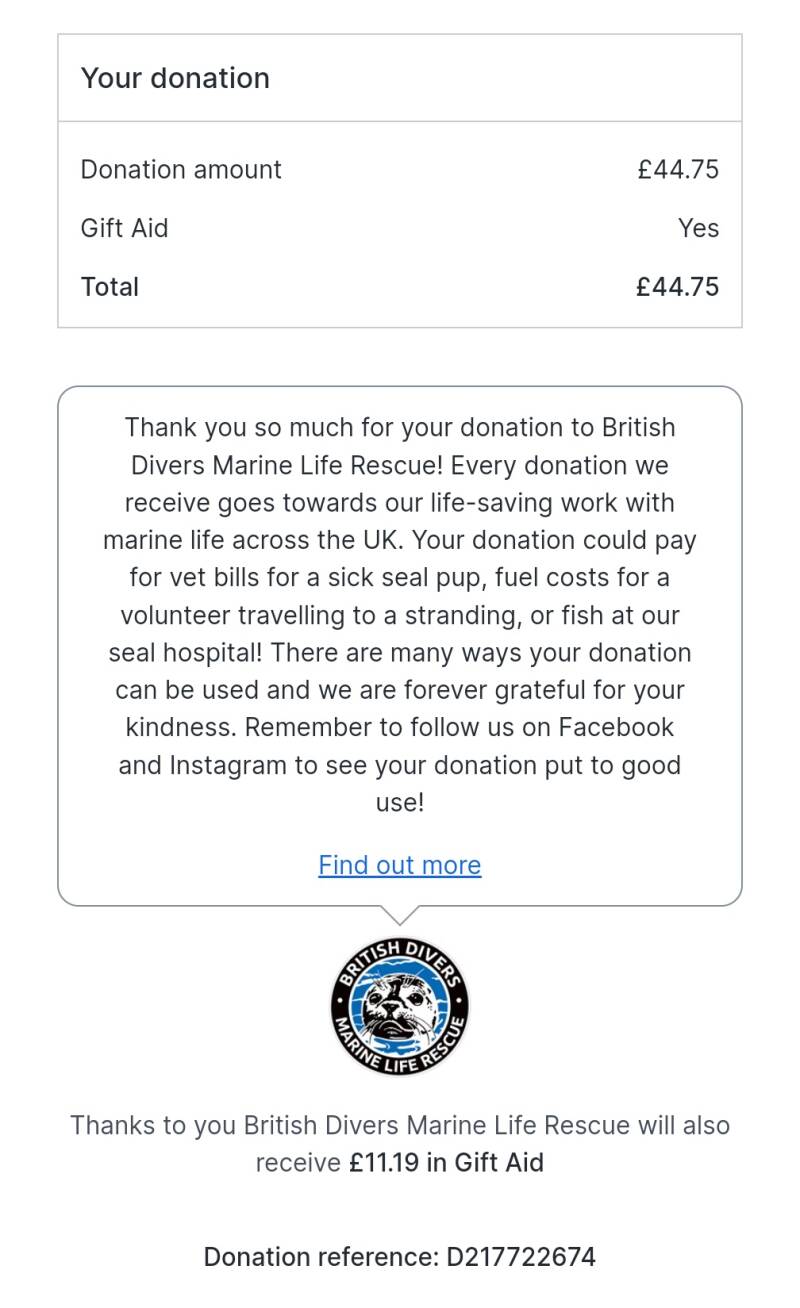Click the words sick seal pup in the message
This screenshot has width=800, height=1308.
click(432, 578)
